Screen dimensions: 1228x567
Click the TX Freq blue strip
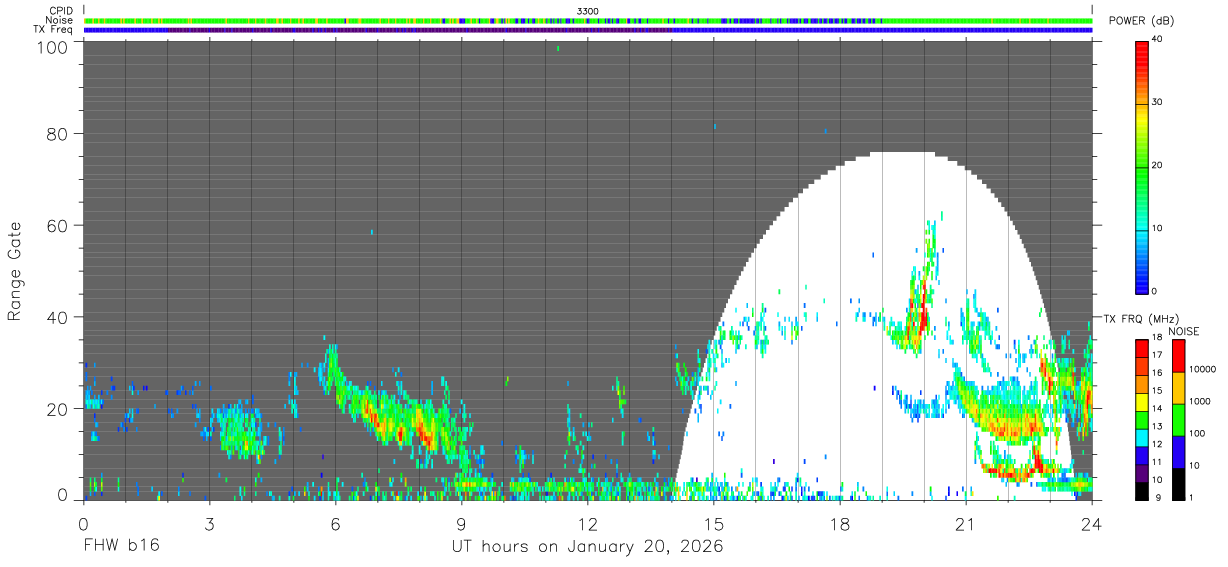point(588,30)
